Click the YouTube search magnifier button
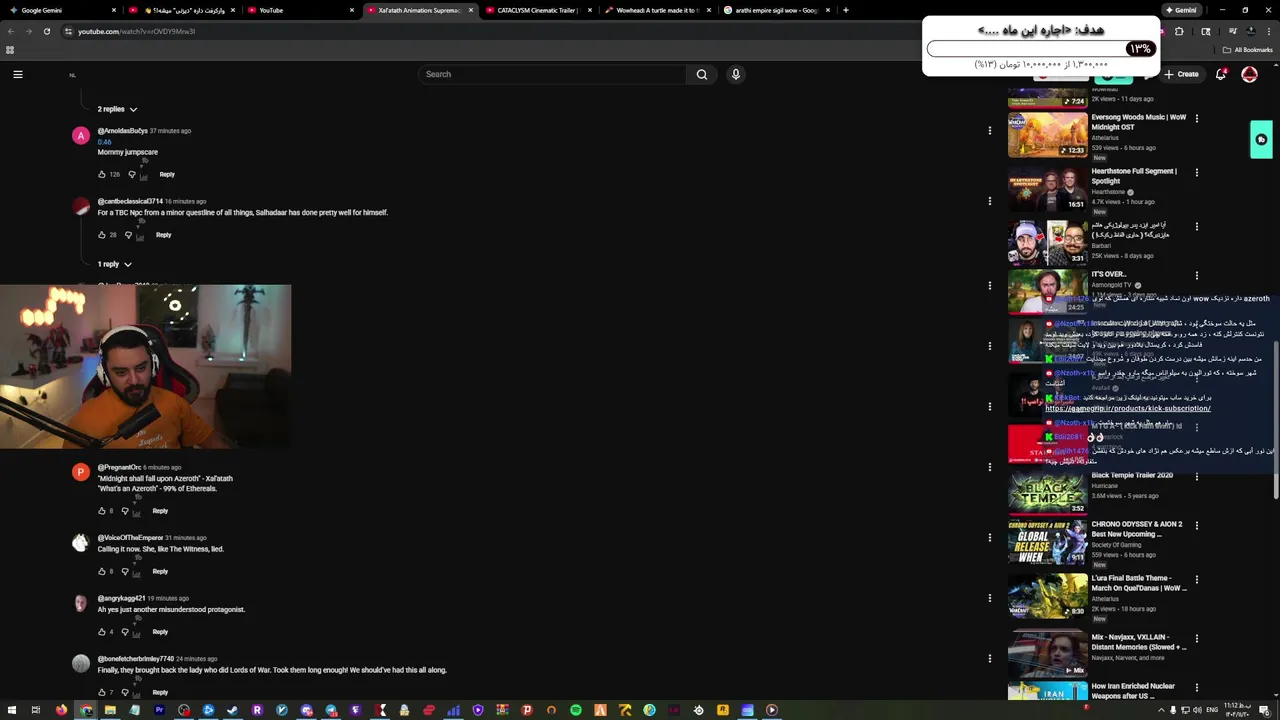 tap(702, 74)
